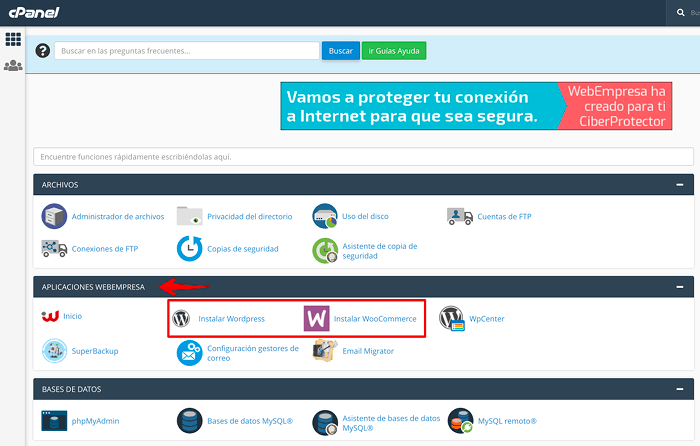Open the Administrador de archivos link
Image resolution: width=700 pixels, height=446 pixels.
click(118, 217)
